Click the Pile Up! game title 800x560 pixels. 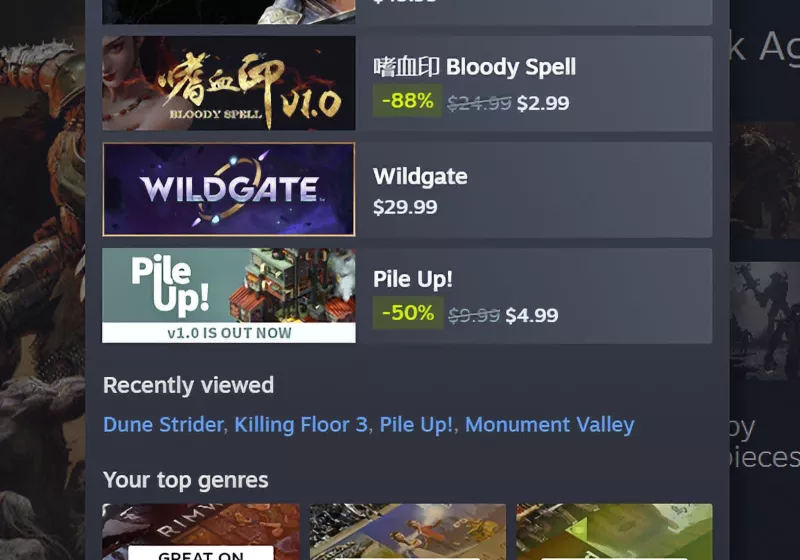click(413, 279)
